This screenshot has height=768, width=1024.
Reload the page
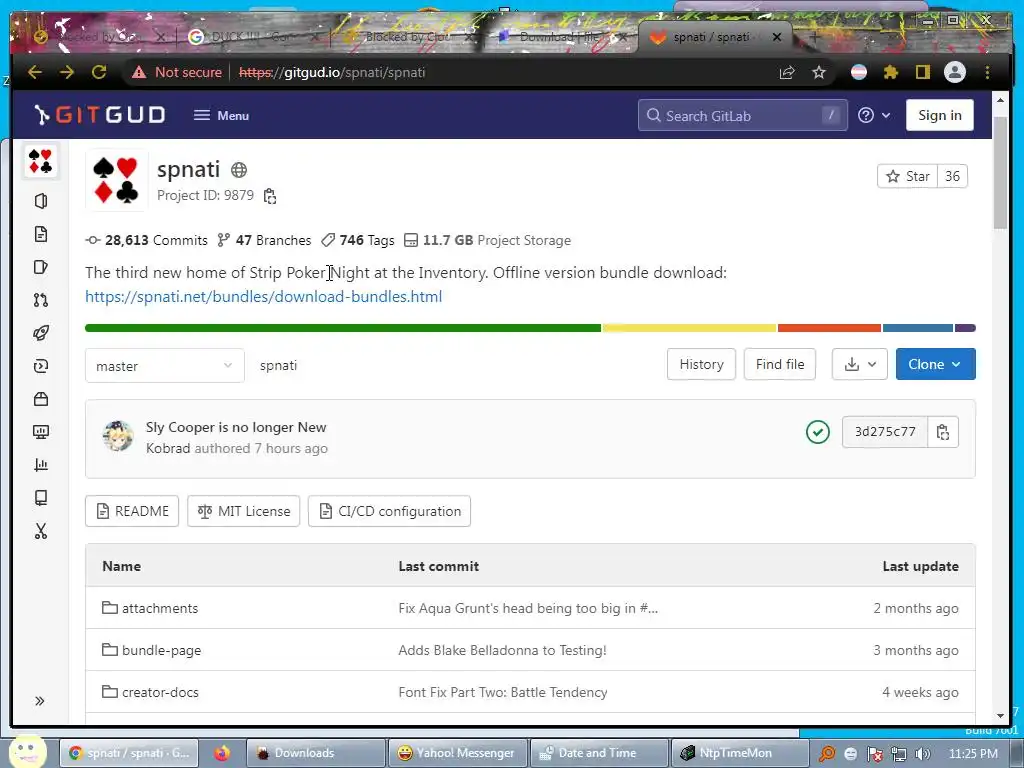(x=99, y=72)
